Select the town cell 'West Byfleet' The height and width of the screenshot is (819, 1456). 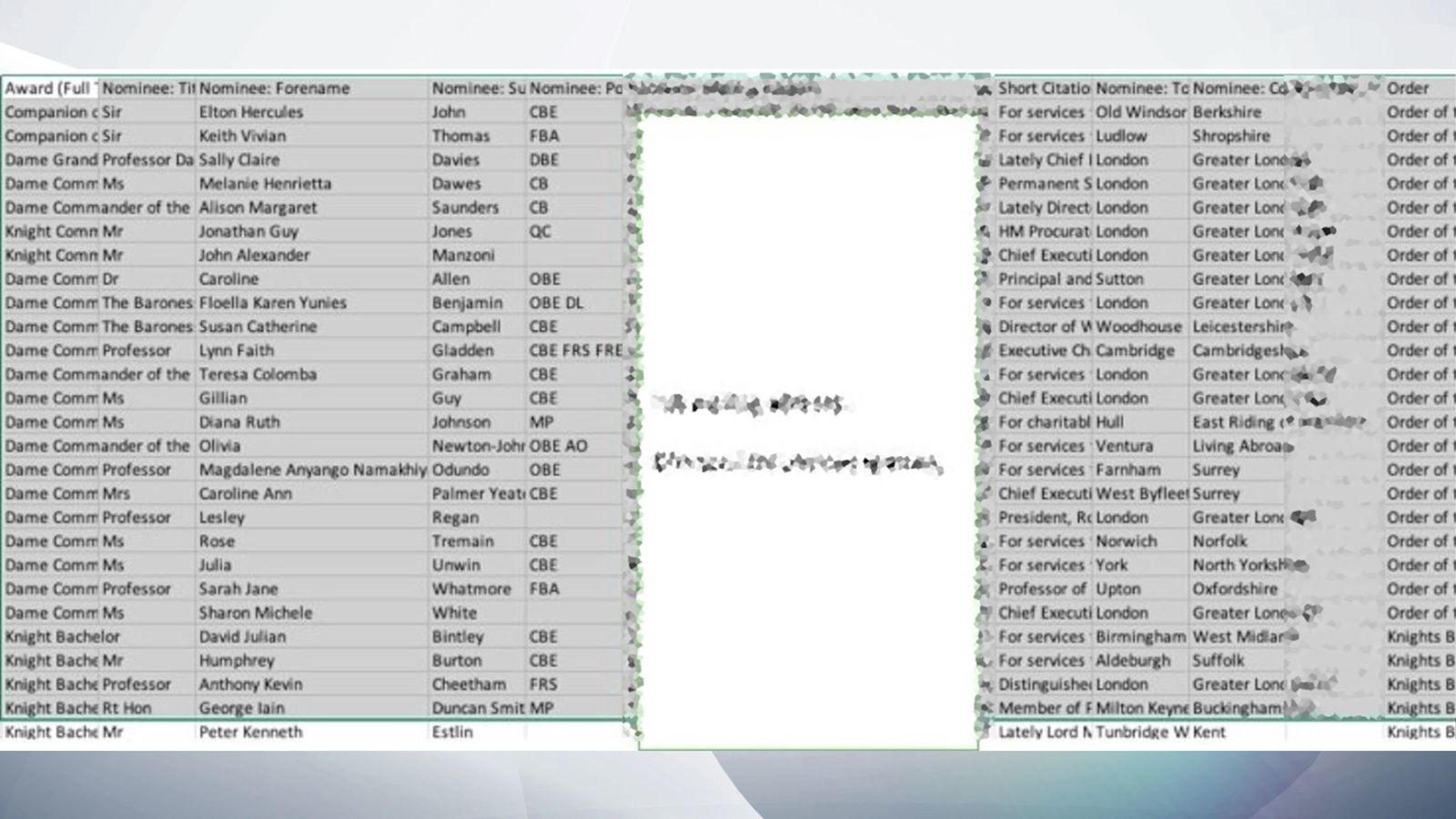(x=1141, y=493)
